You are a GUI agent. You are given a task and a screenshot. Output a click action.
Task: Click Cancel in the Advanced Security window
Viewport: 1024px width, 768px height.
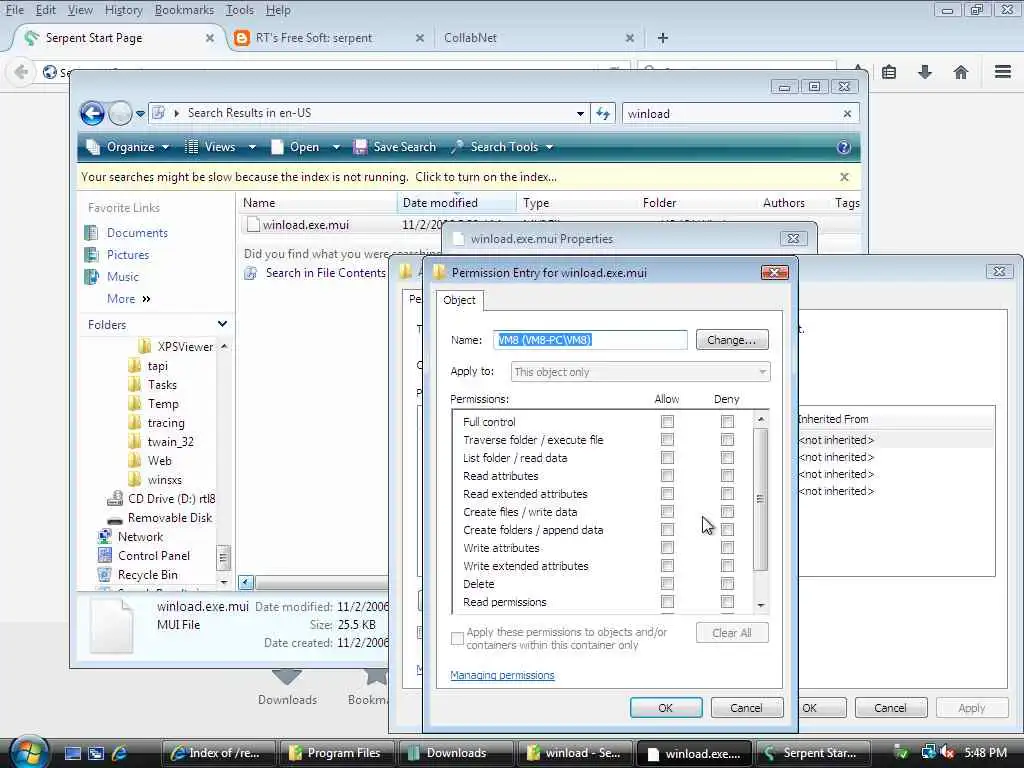(890, 708)
